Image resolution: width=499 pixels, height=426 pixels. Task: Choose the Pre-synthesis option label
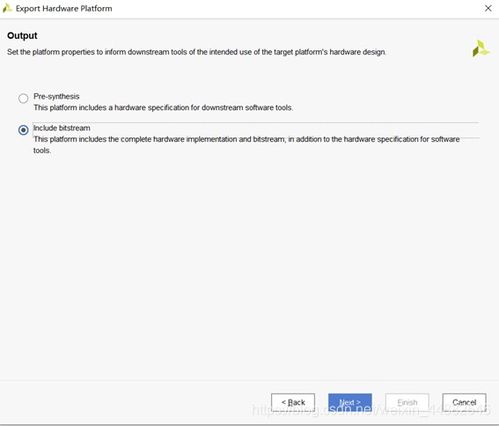click(56, 96)
